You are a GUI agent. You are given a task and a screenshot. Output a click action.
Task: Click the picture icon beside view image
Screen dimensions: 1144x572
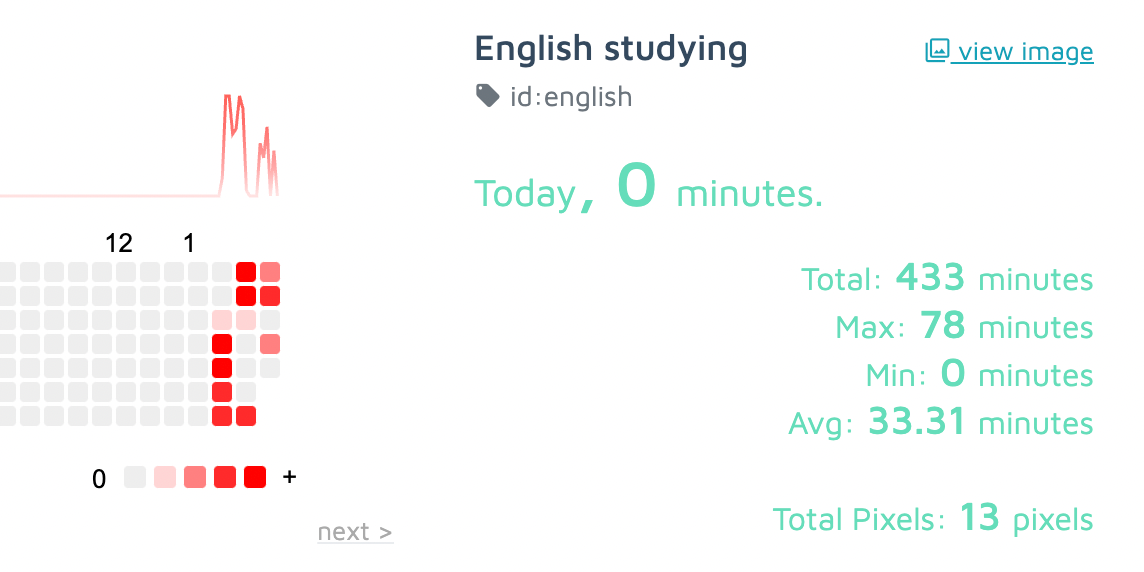pyautogui.click(x=937, y=50)
